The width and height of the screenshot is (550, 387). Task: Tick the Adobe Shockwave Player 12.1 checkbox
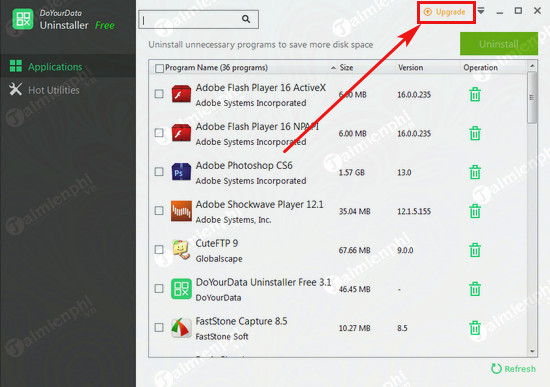pyautogui.click(x=159, y=211)
